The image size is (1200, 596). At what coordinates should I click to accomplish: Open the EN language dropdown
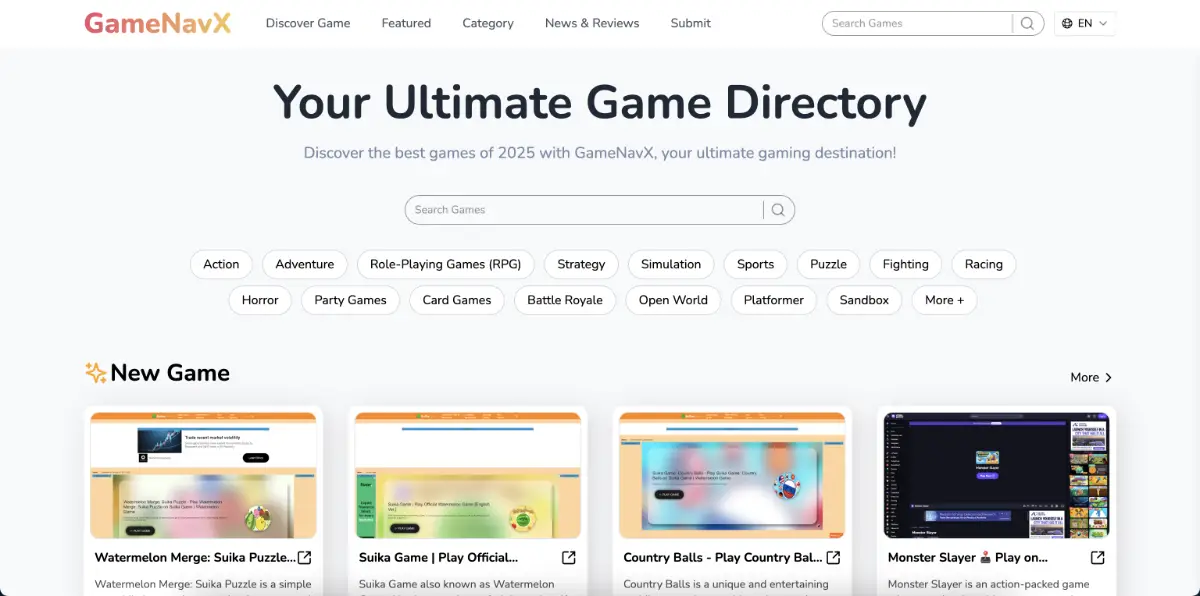[x=1085, y=23]
